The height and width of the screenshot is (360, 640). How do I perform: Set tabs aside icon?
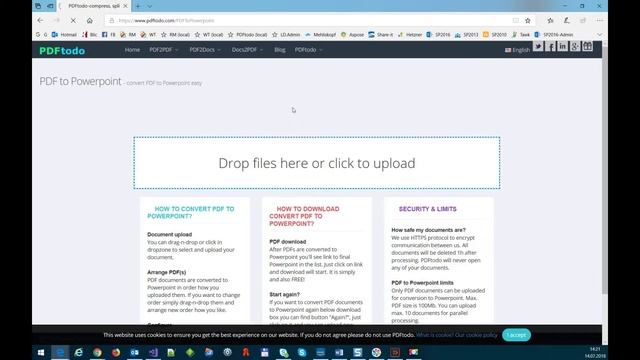[x=50, y=6]
